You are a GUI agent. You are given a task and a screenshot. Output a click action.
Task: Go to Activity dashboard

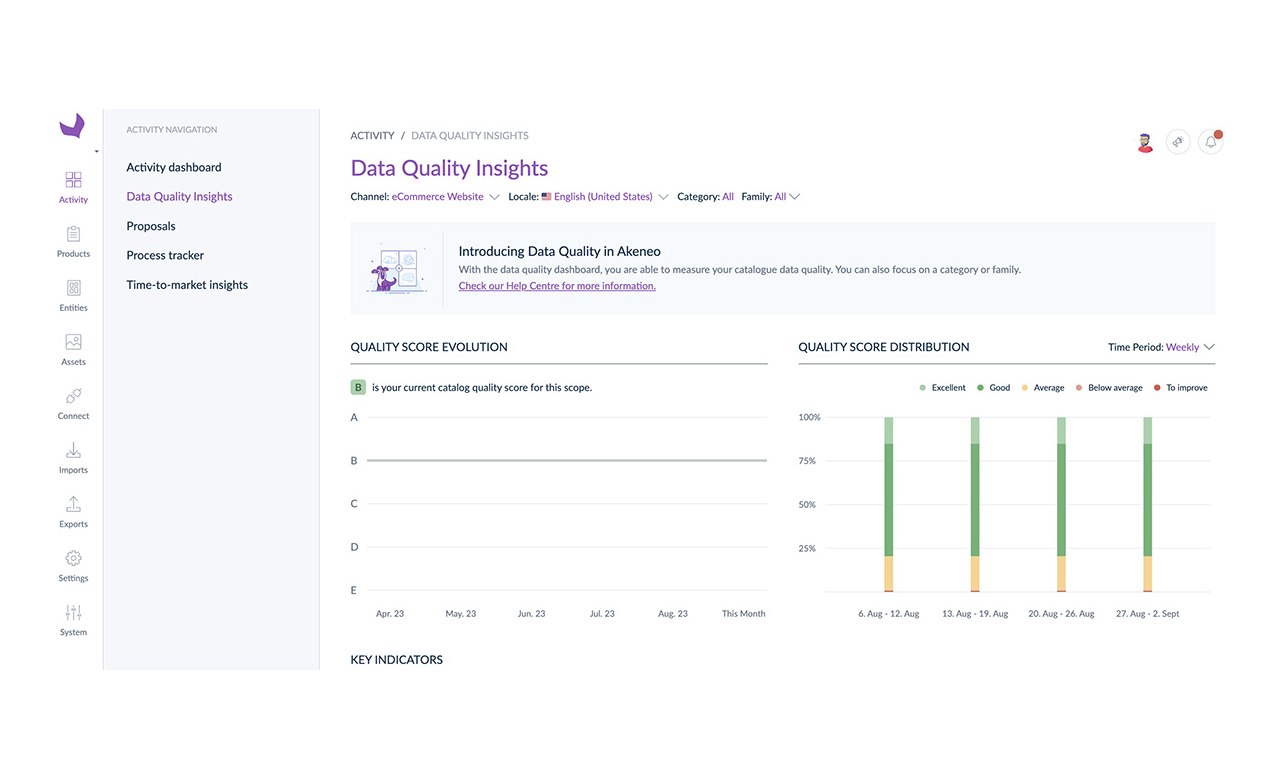pos(174,167)
